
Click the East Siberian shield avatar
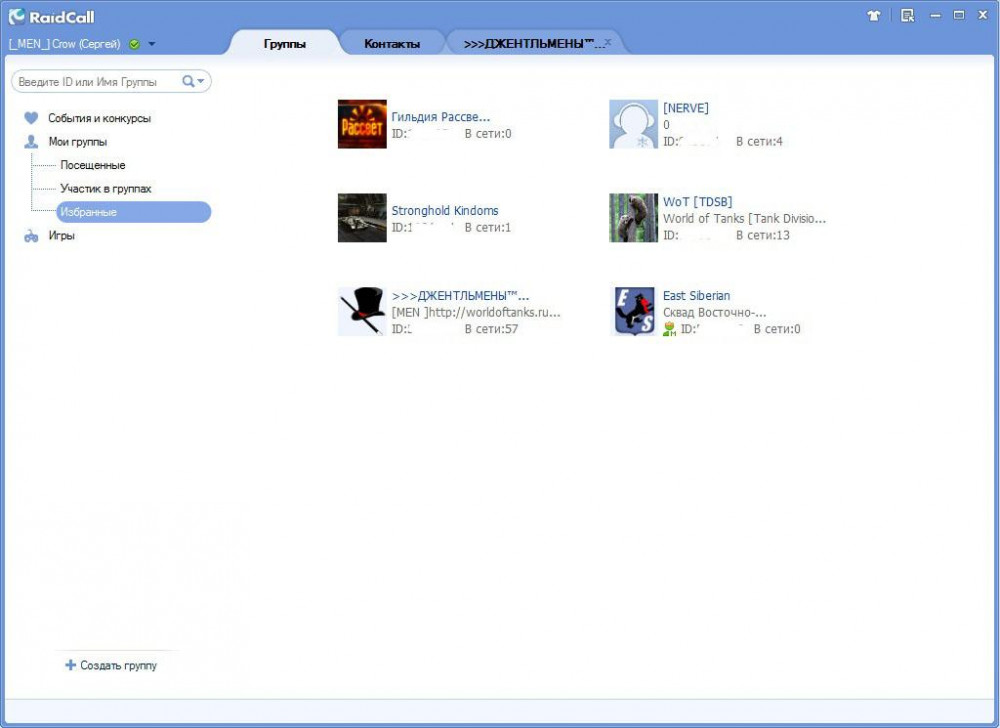coord(633,311)
